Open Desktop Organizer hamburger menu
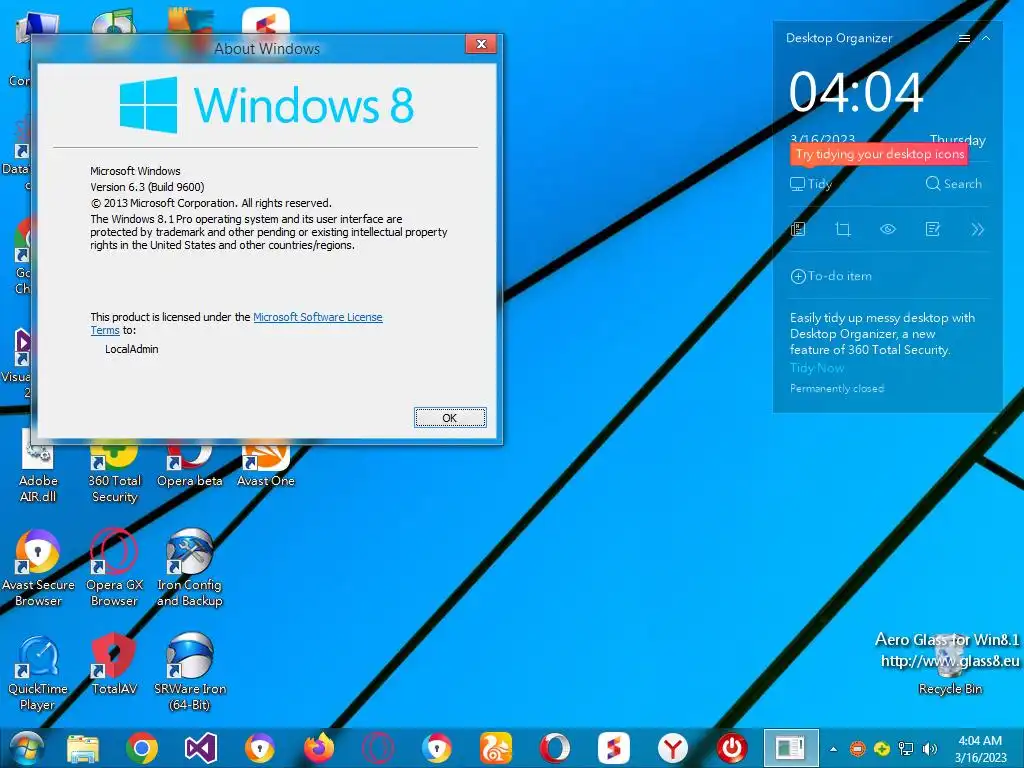This screenshot has height=768, width=1024. coord(964,39)
